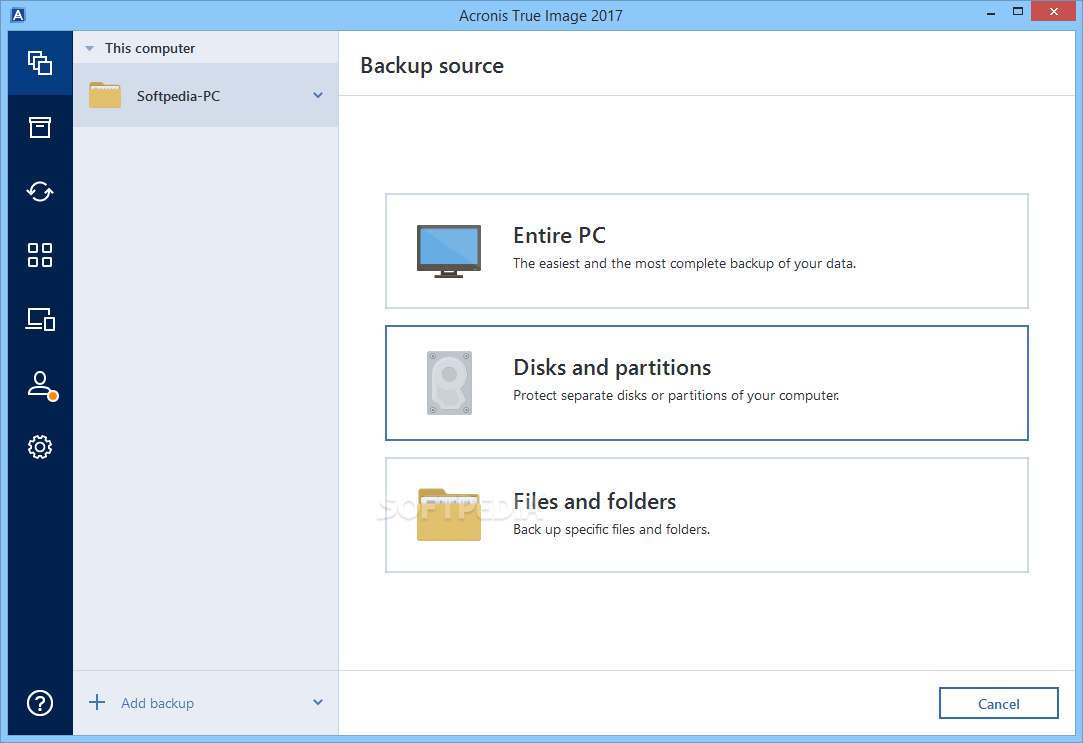Click the Files and folders folder icon
1083x743 pixels.
pos(449,514)
